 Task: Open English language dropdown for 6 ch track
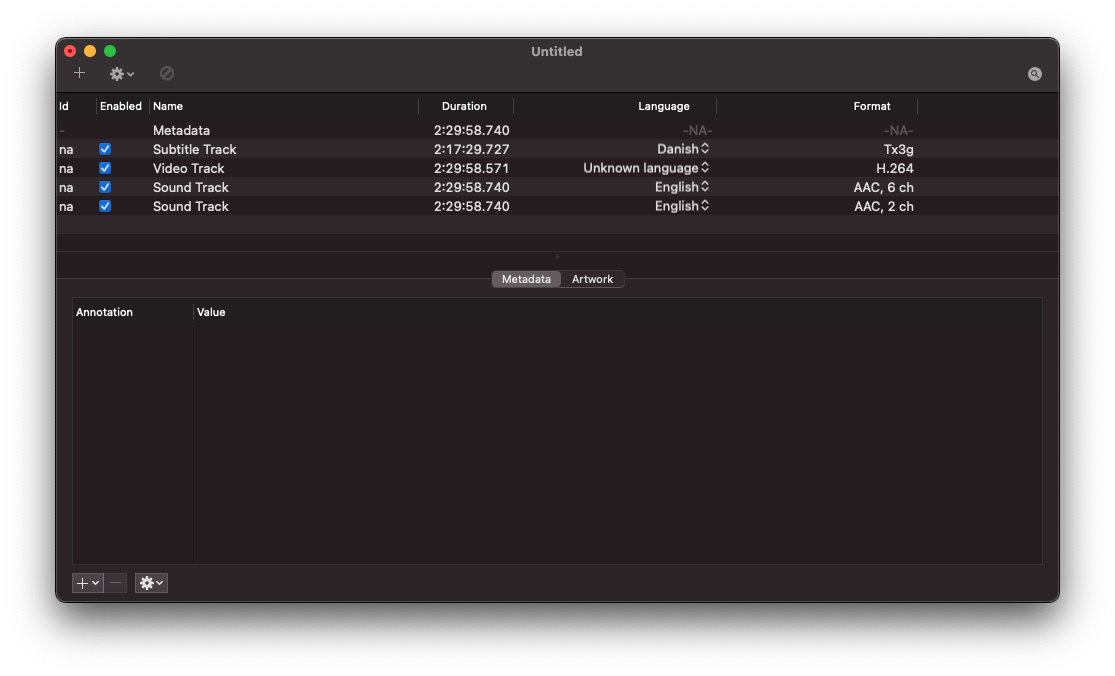click(x=682, y=187)
